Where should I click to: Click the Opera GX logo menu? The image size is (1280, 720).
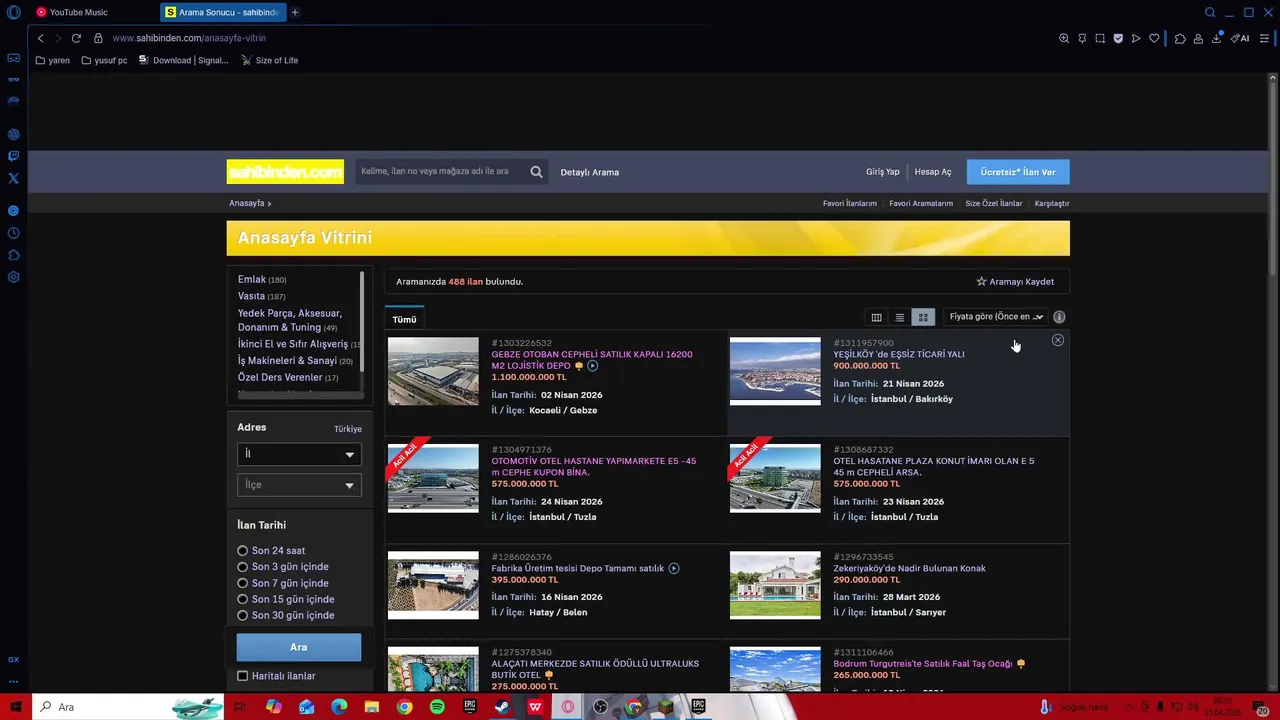coord(13,12)
